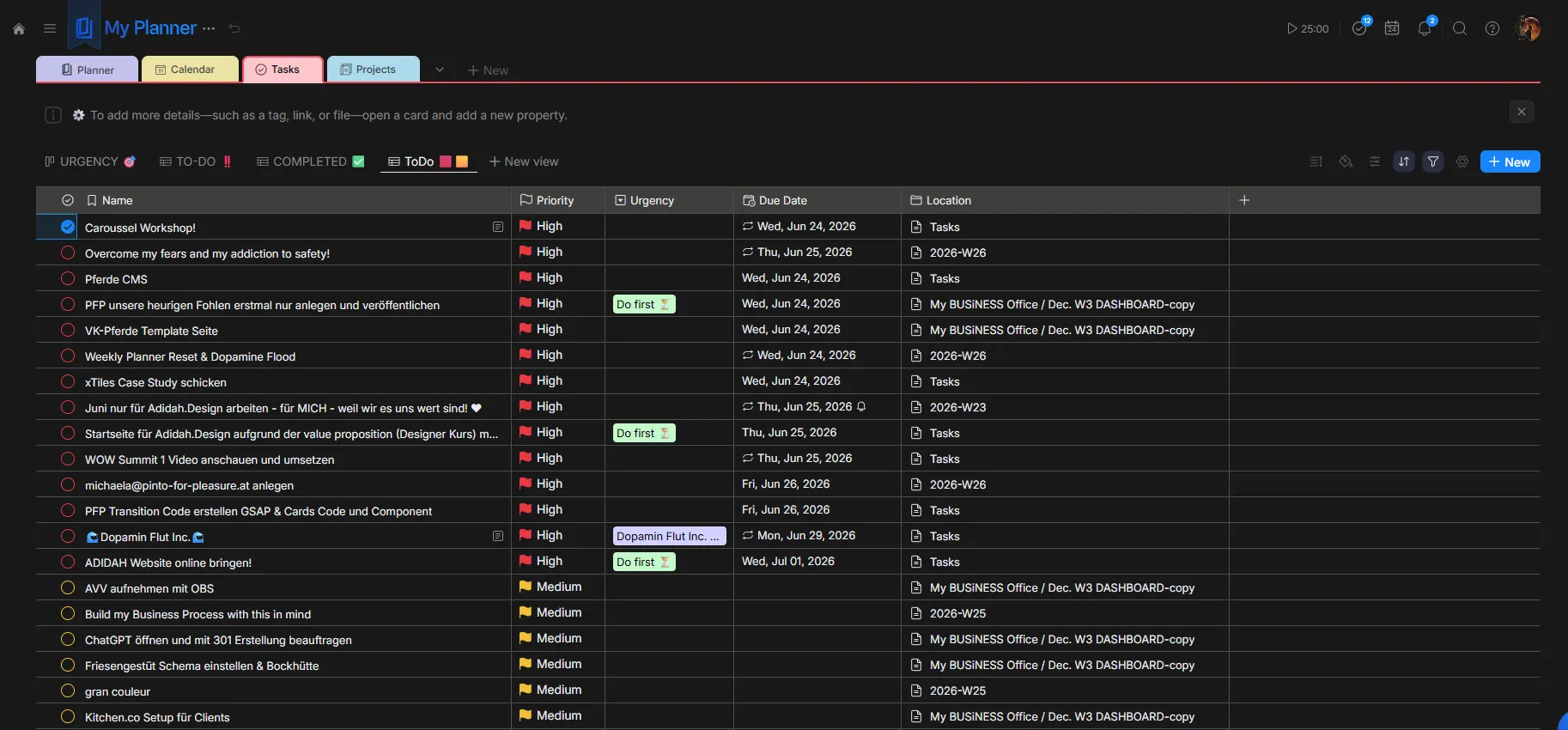This screenshot has width=1568, height=730.
Task: Add a view with New view
Action: pos(524,161)
